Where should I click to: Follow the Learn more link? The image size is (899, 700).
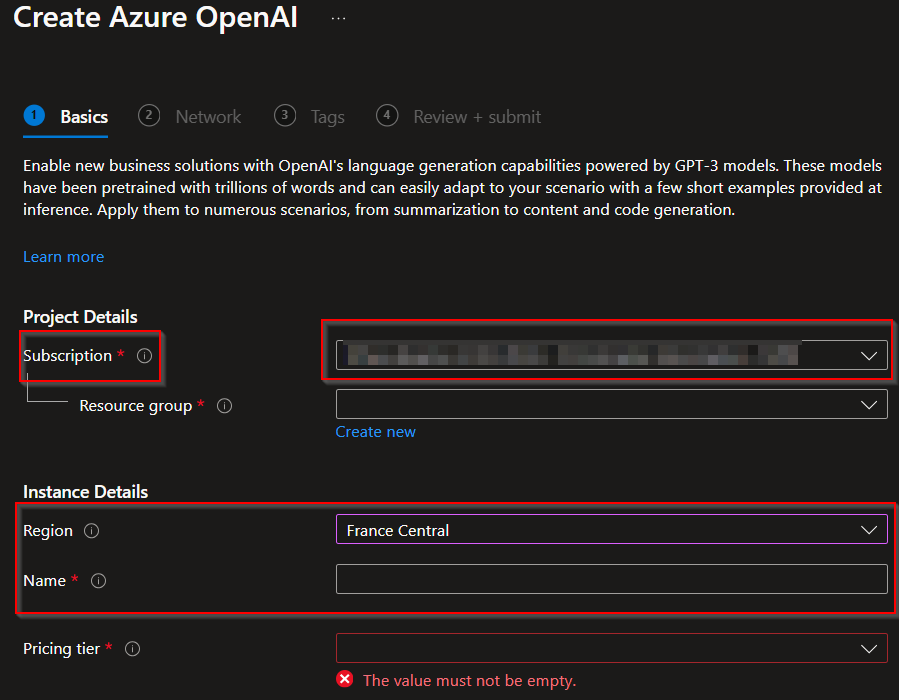[x=63, y=257]
